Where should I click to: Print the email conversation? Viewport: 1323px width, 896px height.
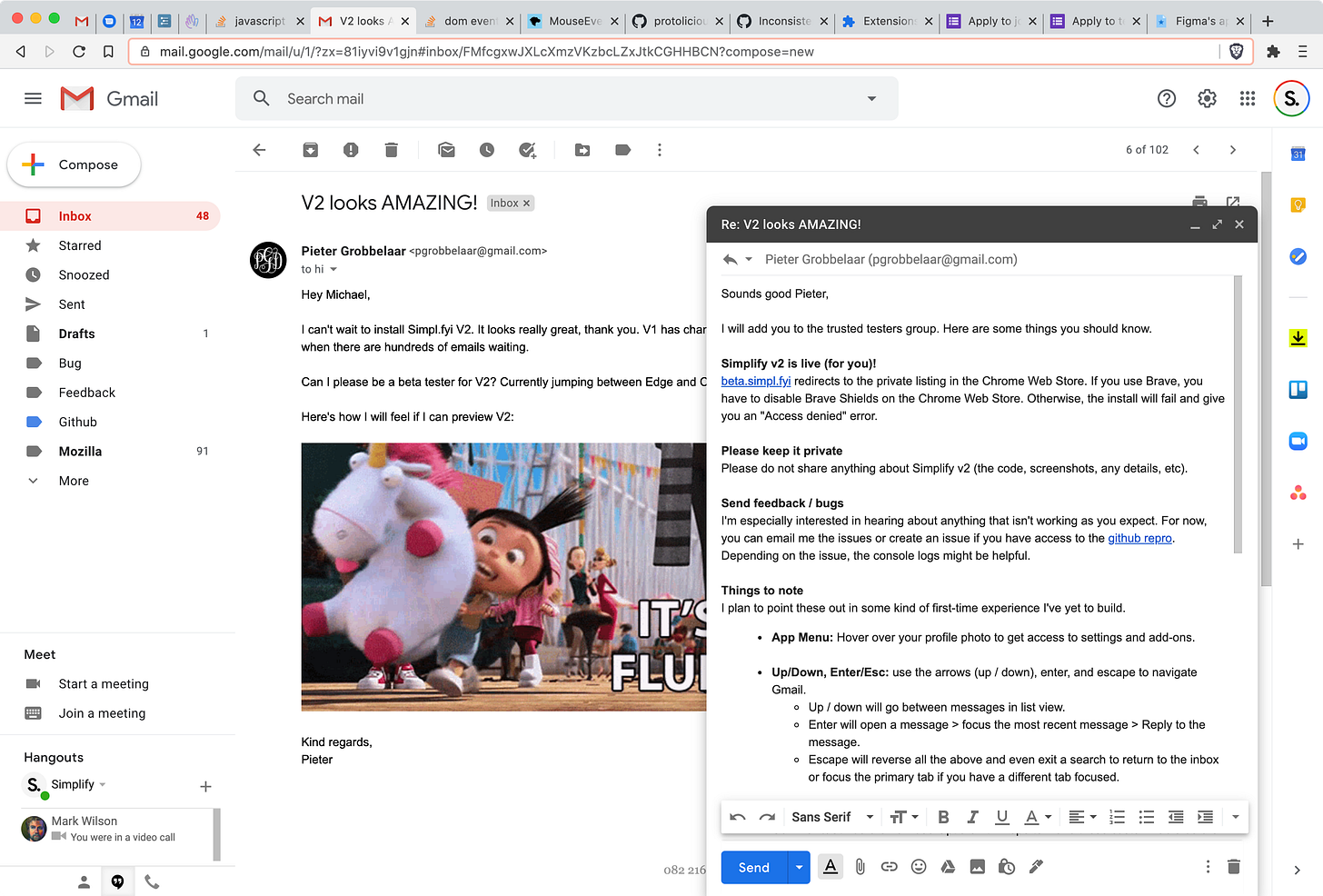pyautogui.click(x=1199, y=202)
